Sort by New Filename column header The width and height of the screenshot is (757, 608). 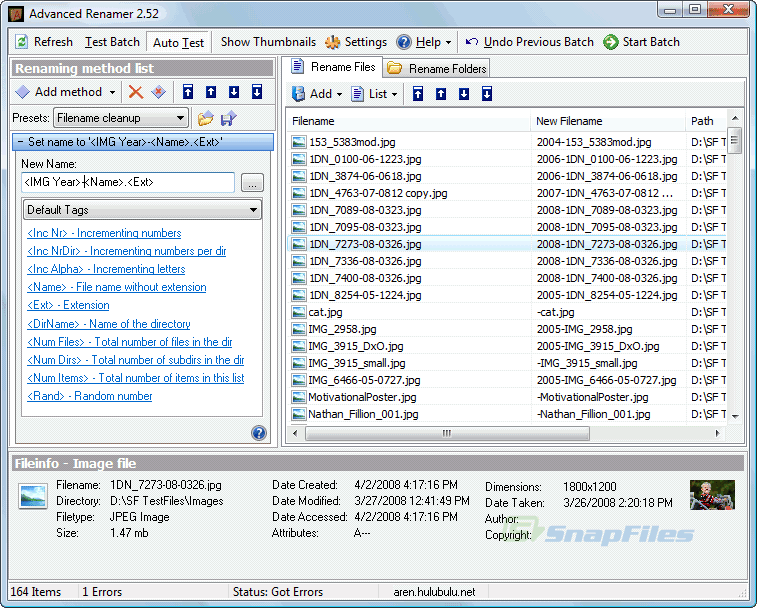[608, 121]
